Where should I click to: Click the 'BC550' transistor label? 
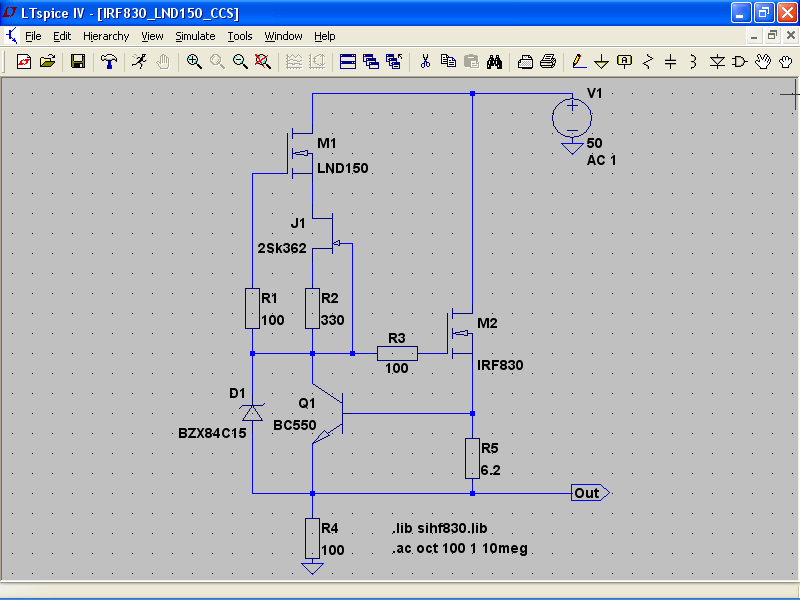(294, 425)
